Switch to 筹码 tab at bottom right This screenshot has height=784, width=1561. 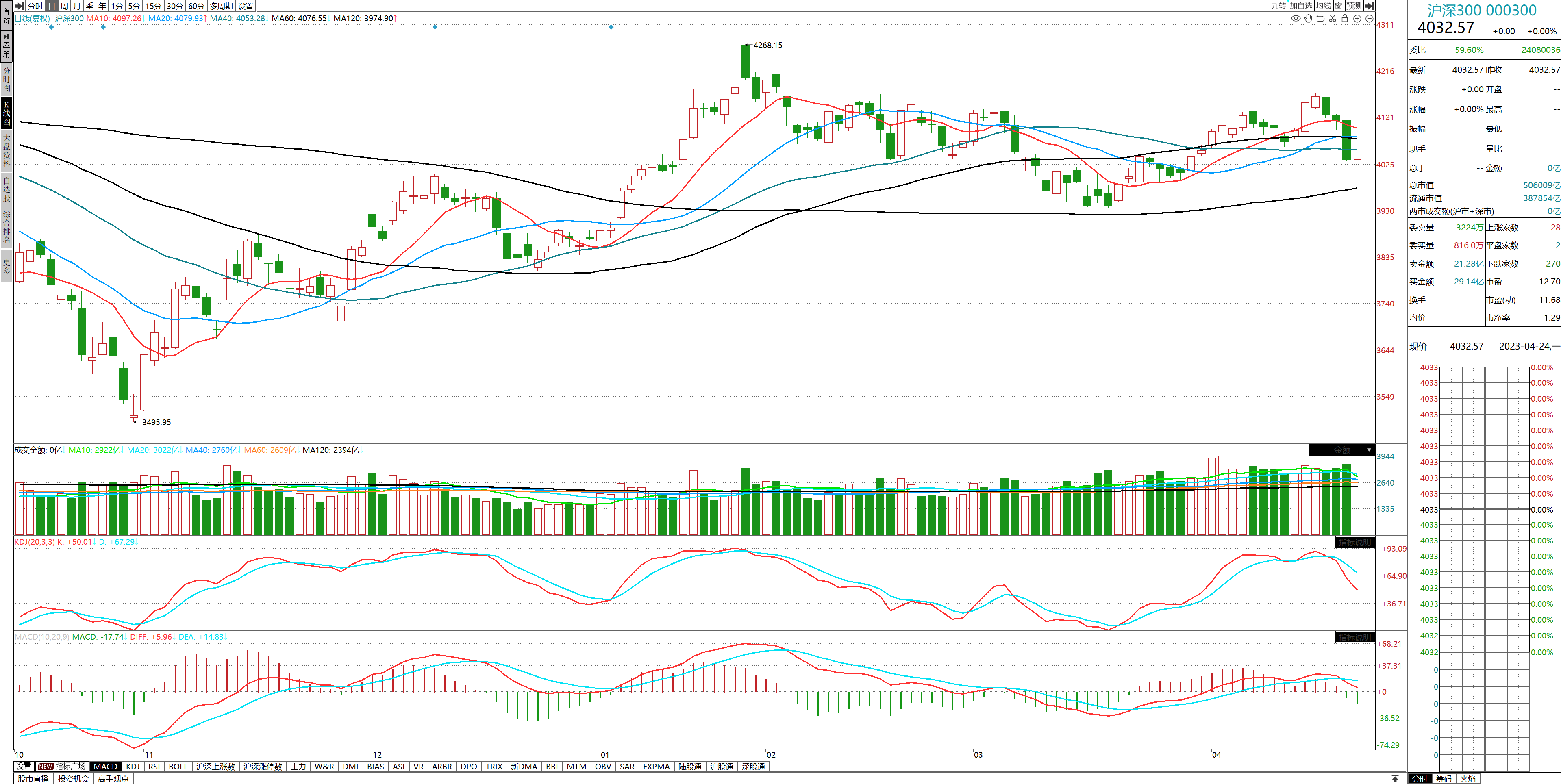pos(1444,779)
